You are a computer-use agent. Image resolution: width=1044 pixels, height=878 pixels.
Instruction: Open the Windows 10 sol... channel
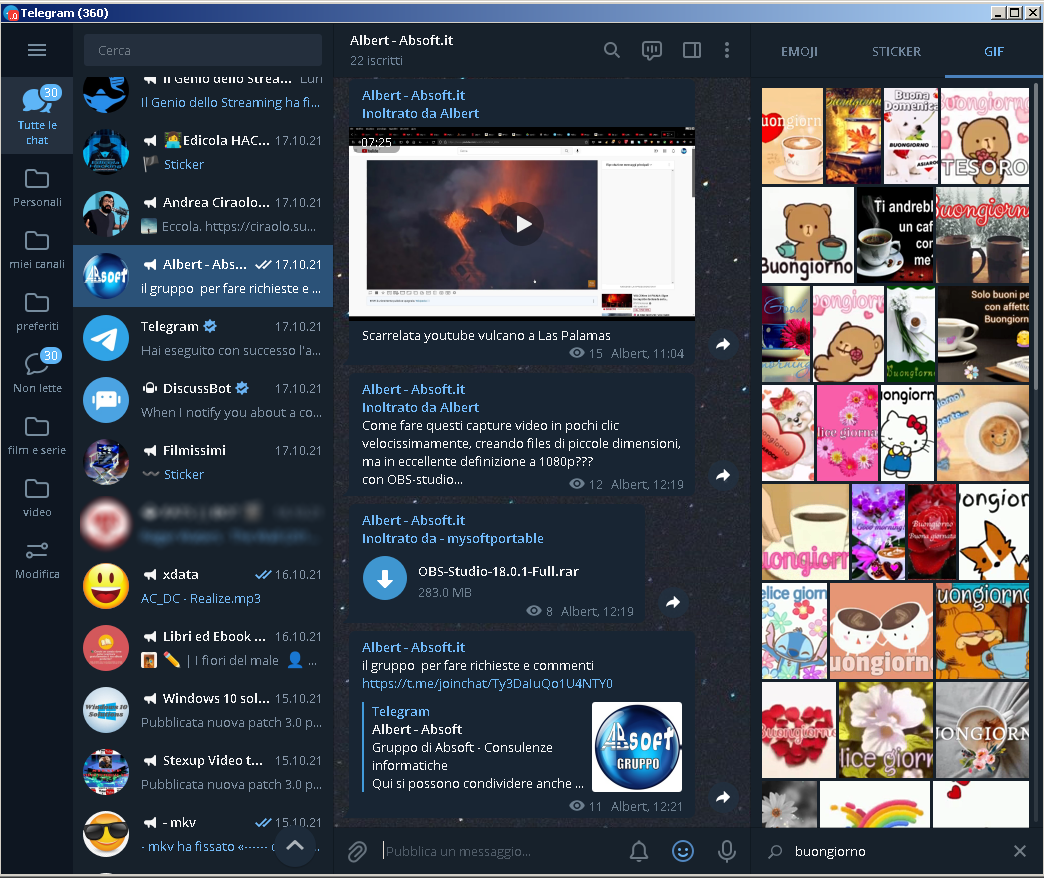coord(203,710)
